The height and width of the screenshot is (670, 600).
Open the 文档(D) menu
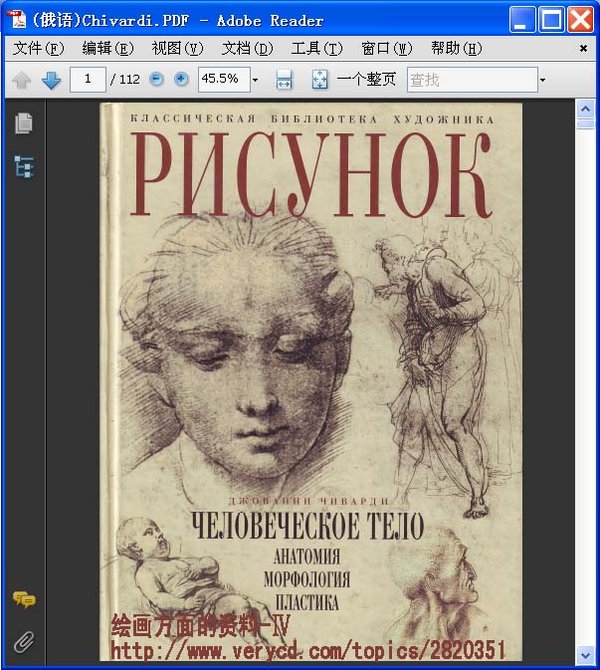click(247, 48)
